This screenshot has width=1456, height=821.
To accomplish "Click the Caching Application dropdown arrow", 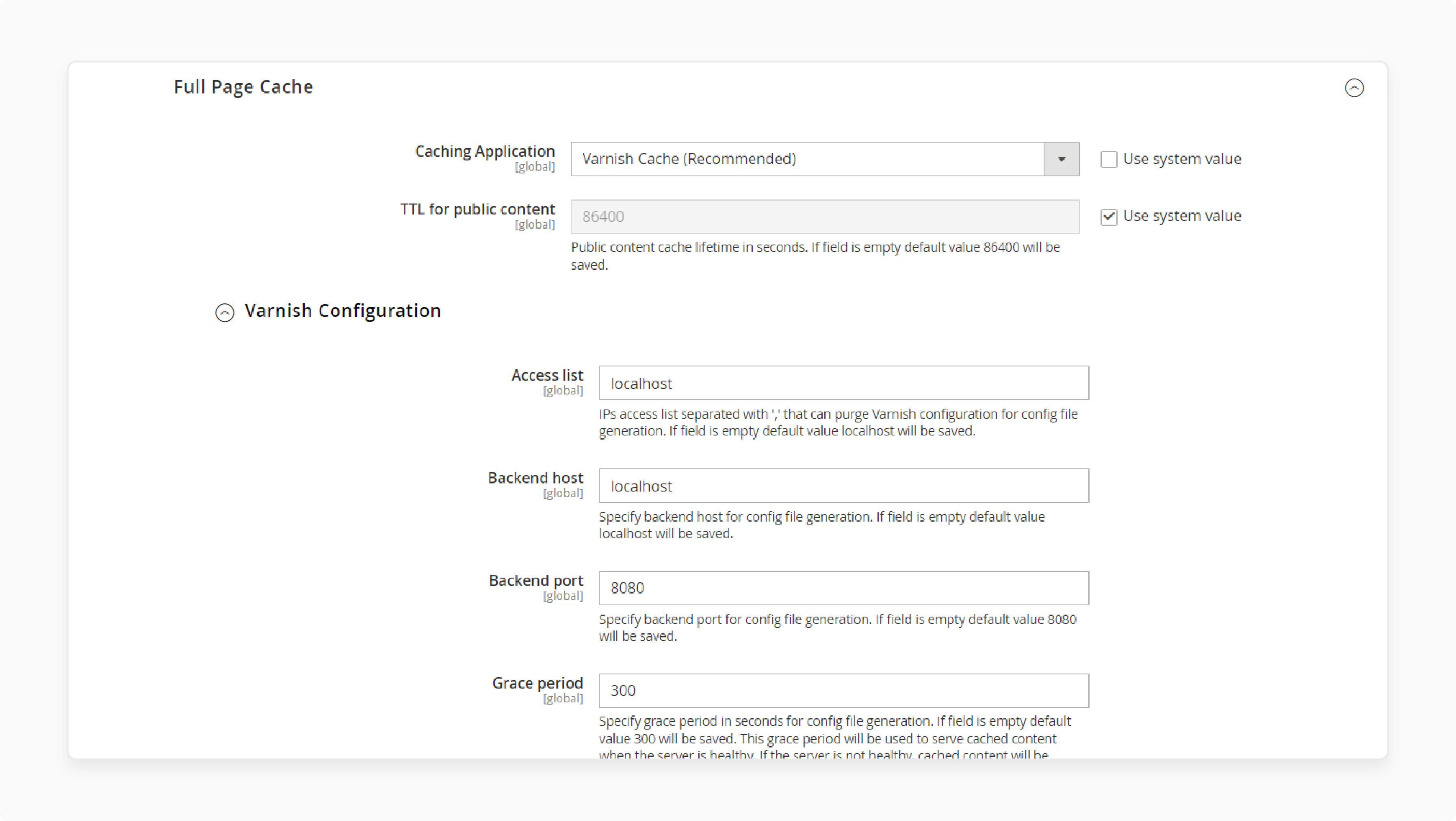I will [x=1062, y=159].
